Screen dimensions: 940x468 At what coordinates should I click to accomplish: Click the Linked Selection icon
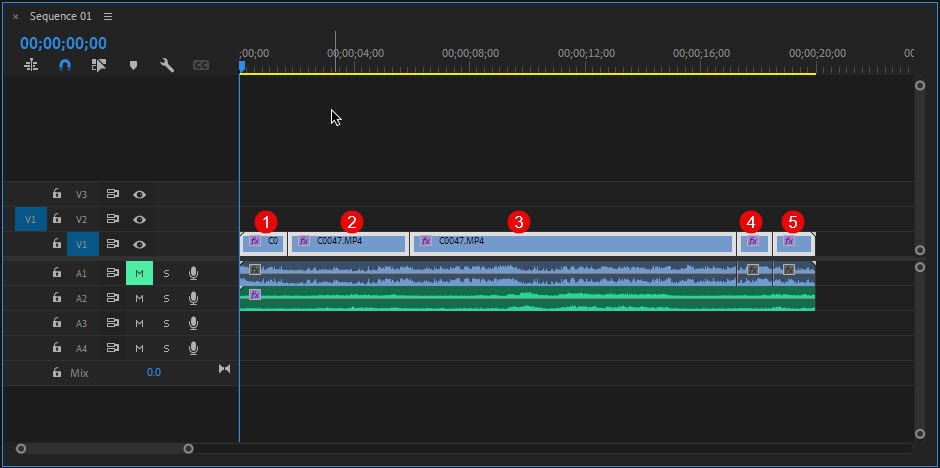pos(99,65)
